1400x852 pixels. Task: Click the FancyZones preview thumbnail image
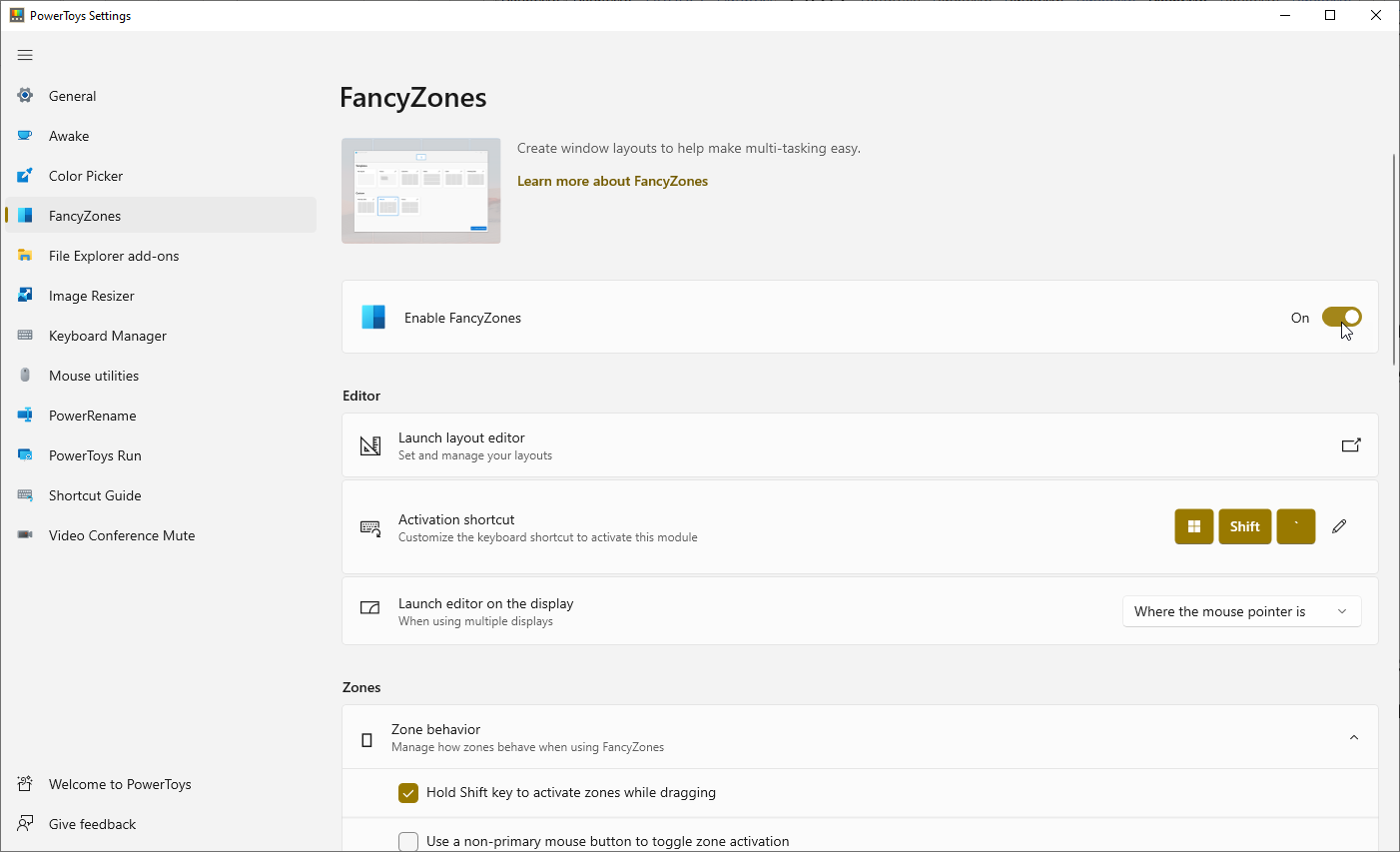[x=421, y=191]
